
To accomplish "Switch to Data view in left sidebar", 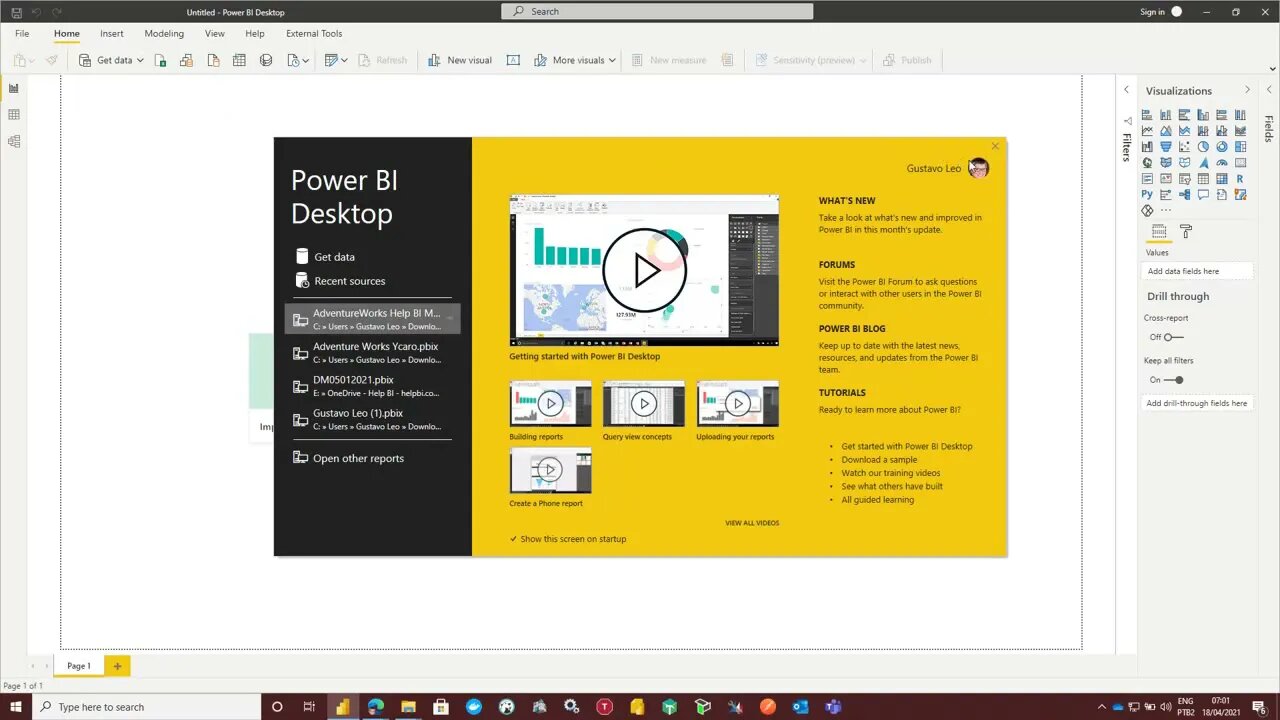I will coord(14,115).
